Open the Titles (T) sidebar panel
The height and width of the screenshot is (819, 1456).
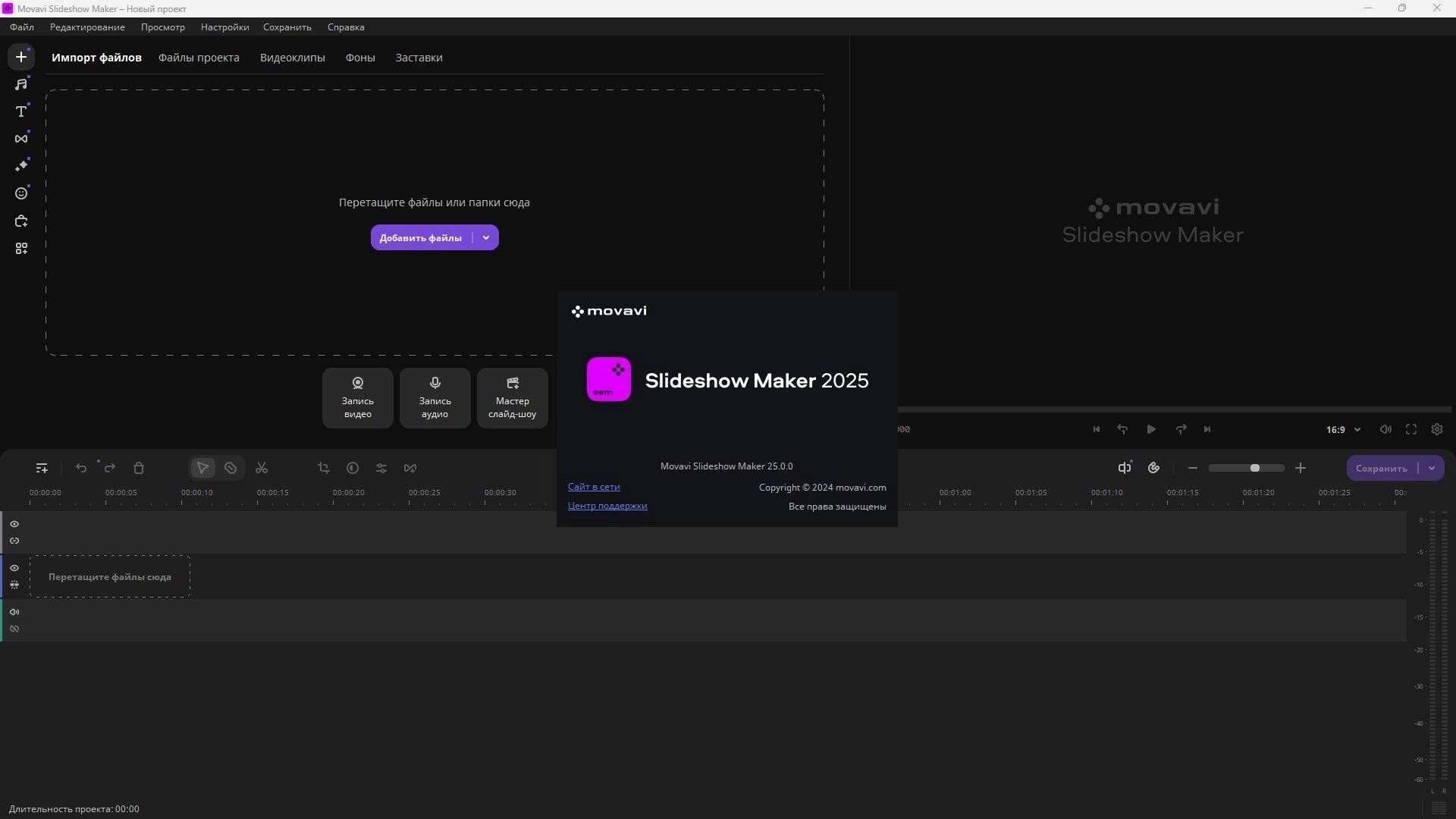(21, 111)
